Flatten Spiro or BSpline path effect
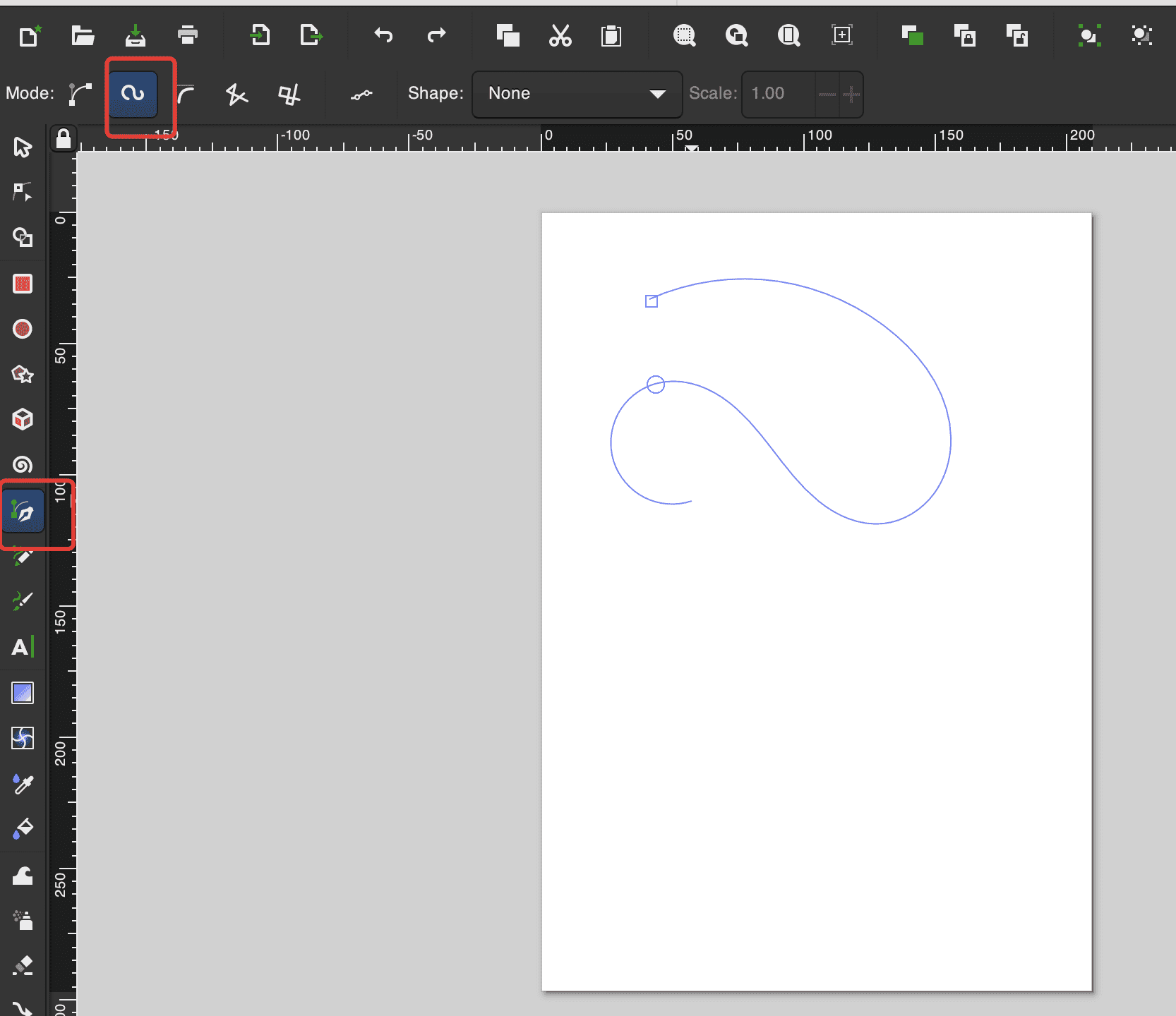 [x=361, y=94]
